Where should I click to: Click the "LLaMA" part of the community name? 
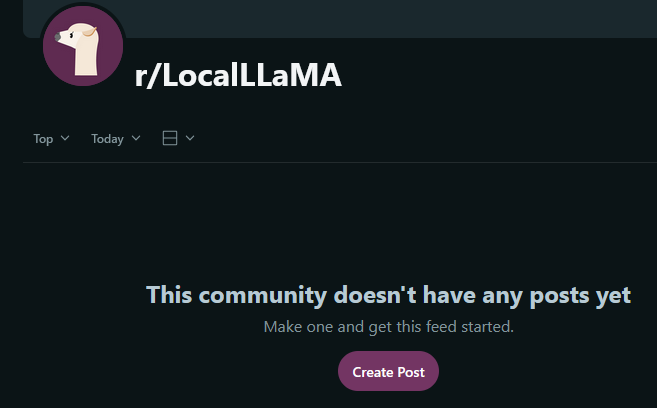291,75
